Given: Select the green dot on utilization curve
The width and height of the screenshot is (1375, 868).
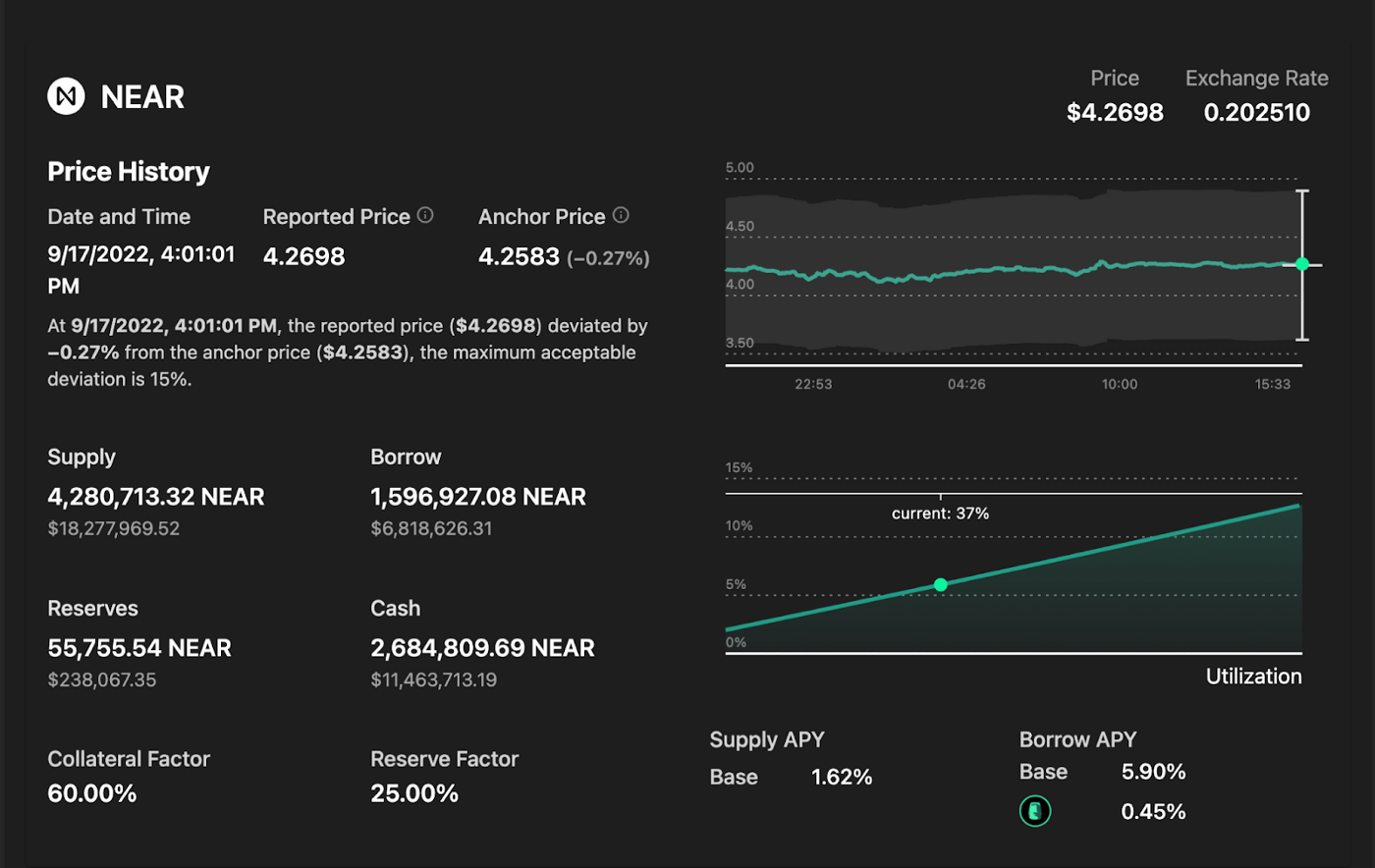Looking at the screenshot, I should [941, 584].
